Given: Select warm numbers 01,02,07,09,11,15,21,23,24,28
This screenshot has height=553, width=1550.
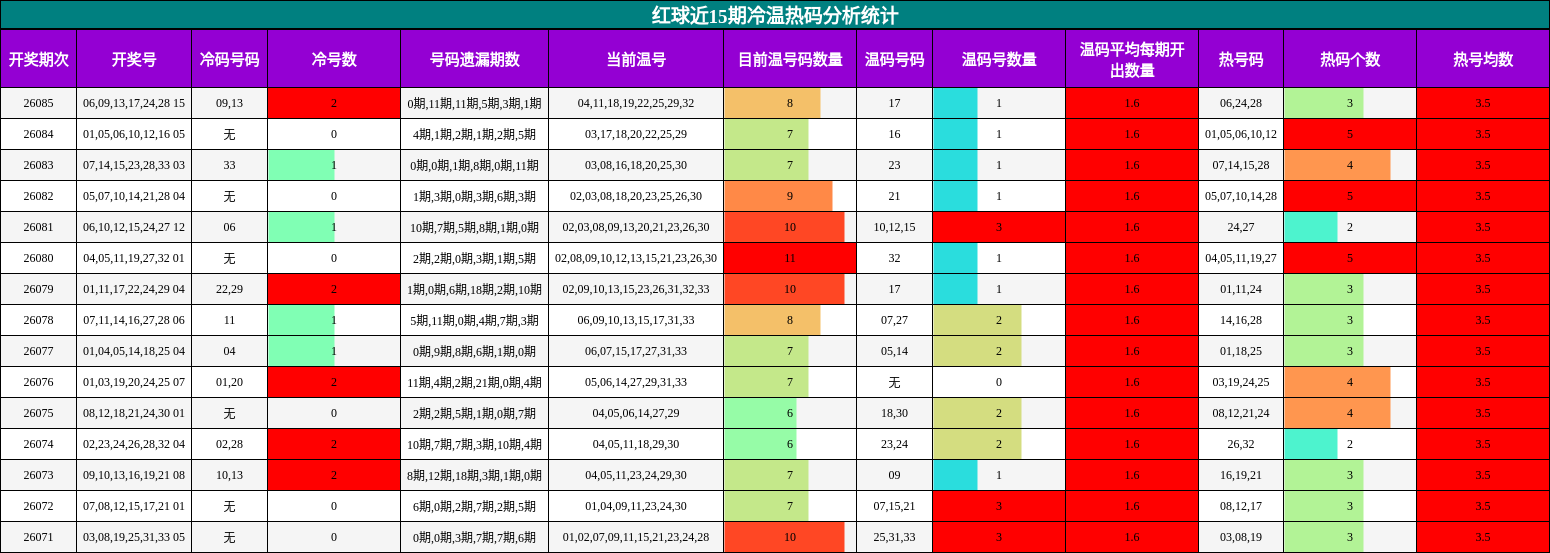Looking at the screenshot, I should pyautogui.click(x=636, y=537).
